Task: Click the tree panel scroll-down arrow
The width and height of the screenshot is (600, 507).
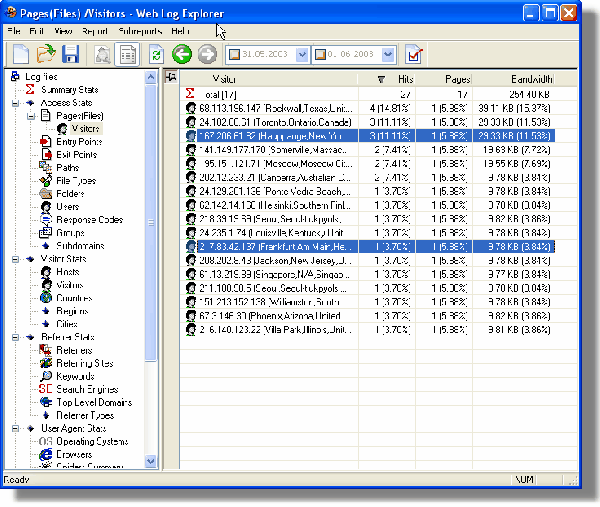Action: pos(151,461)
